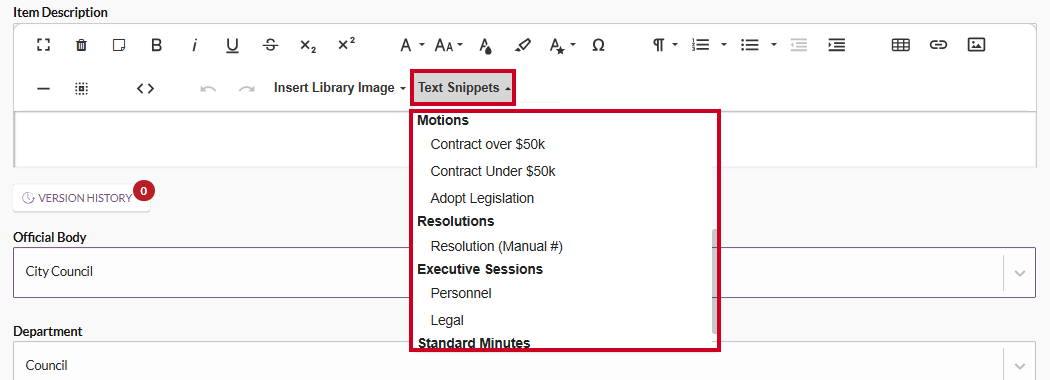Click increase indent icon
Viewport: 1050px width, 380px height.
[x=836, y=45]
